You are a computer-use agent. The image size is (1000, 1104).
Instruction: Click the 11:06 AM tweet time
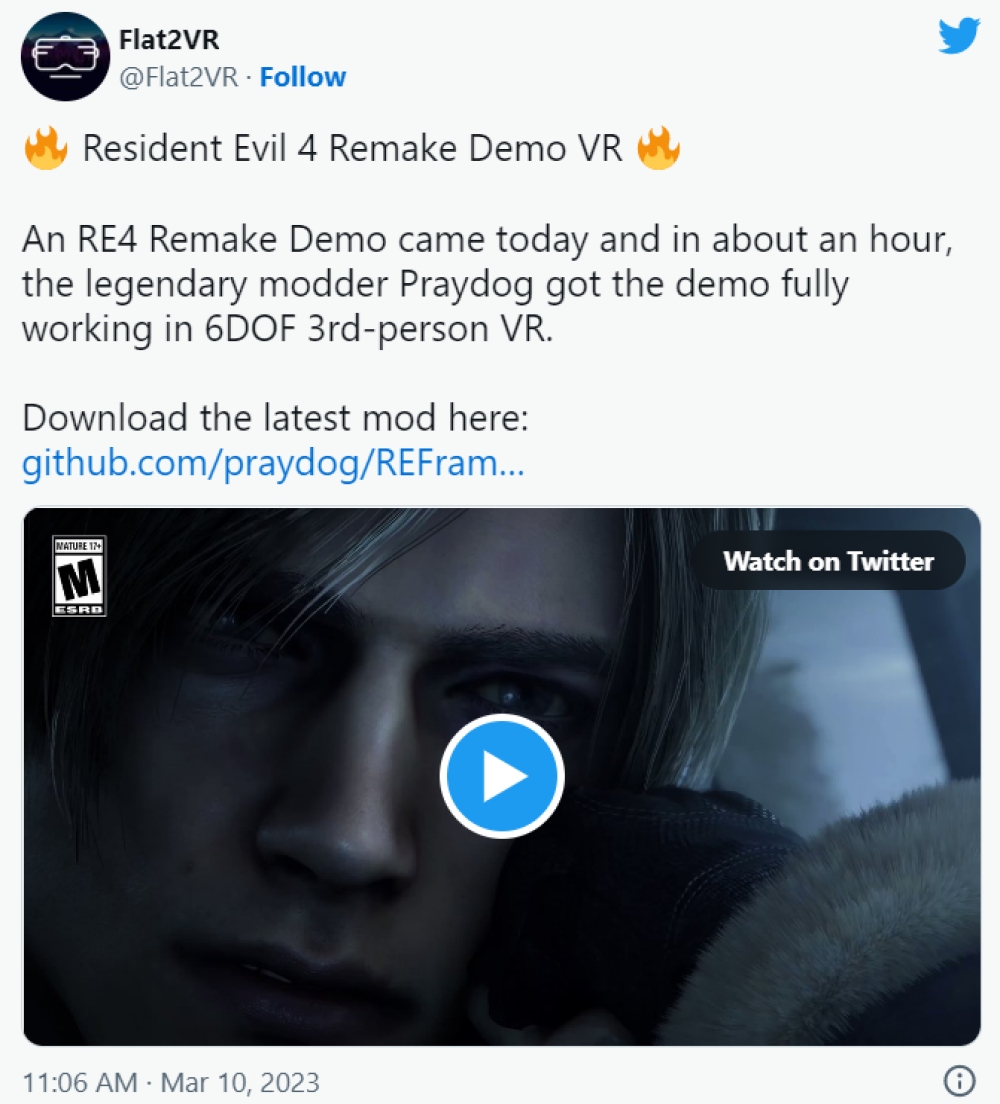coord(80,1082)
